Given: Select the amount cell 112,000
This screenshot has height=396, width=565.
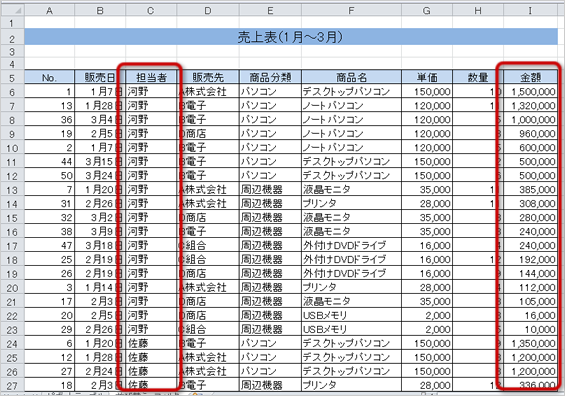Looking at the screenshot, I should coord(530,288).
